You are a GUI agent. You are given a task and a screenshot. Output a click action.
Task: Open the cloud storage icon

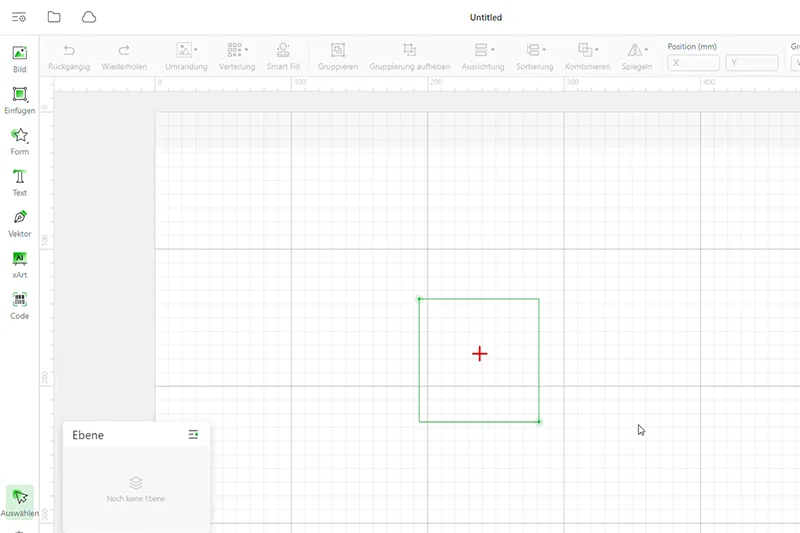pos(89,17)
